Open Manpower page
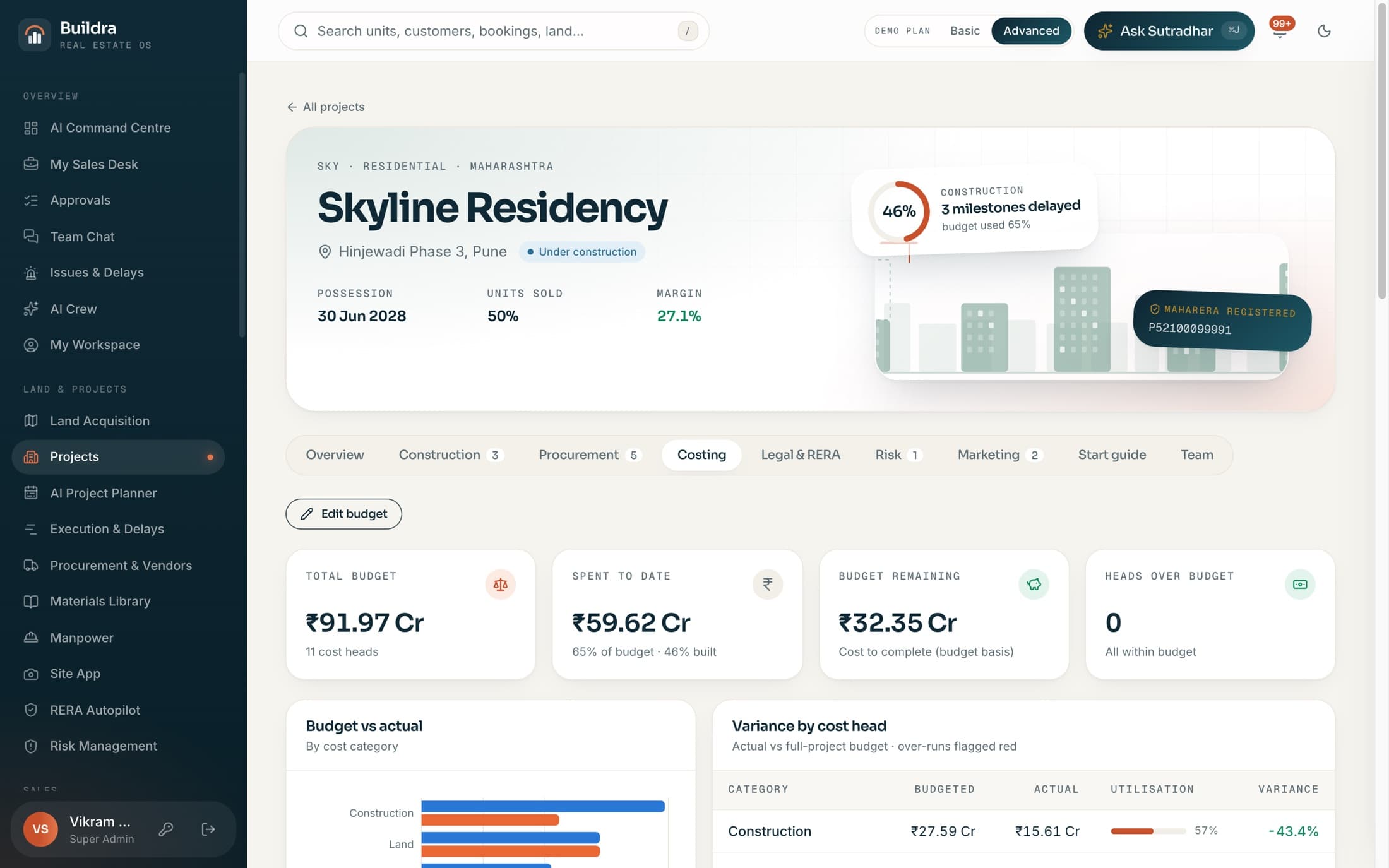 pos(118,638)
